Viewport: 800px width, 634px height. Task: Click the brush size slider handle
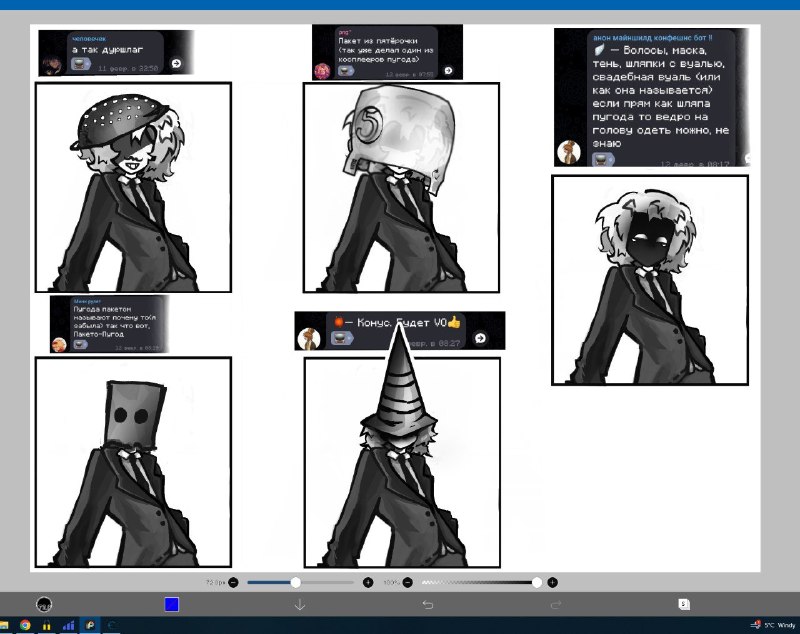[295, 582]
